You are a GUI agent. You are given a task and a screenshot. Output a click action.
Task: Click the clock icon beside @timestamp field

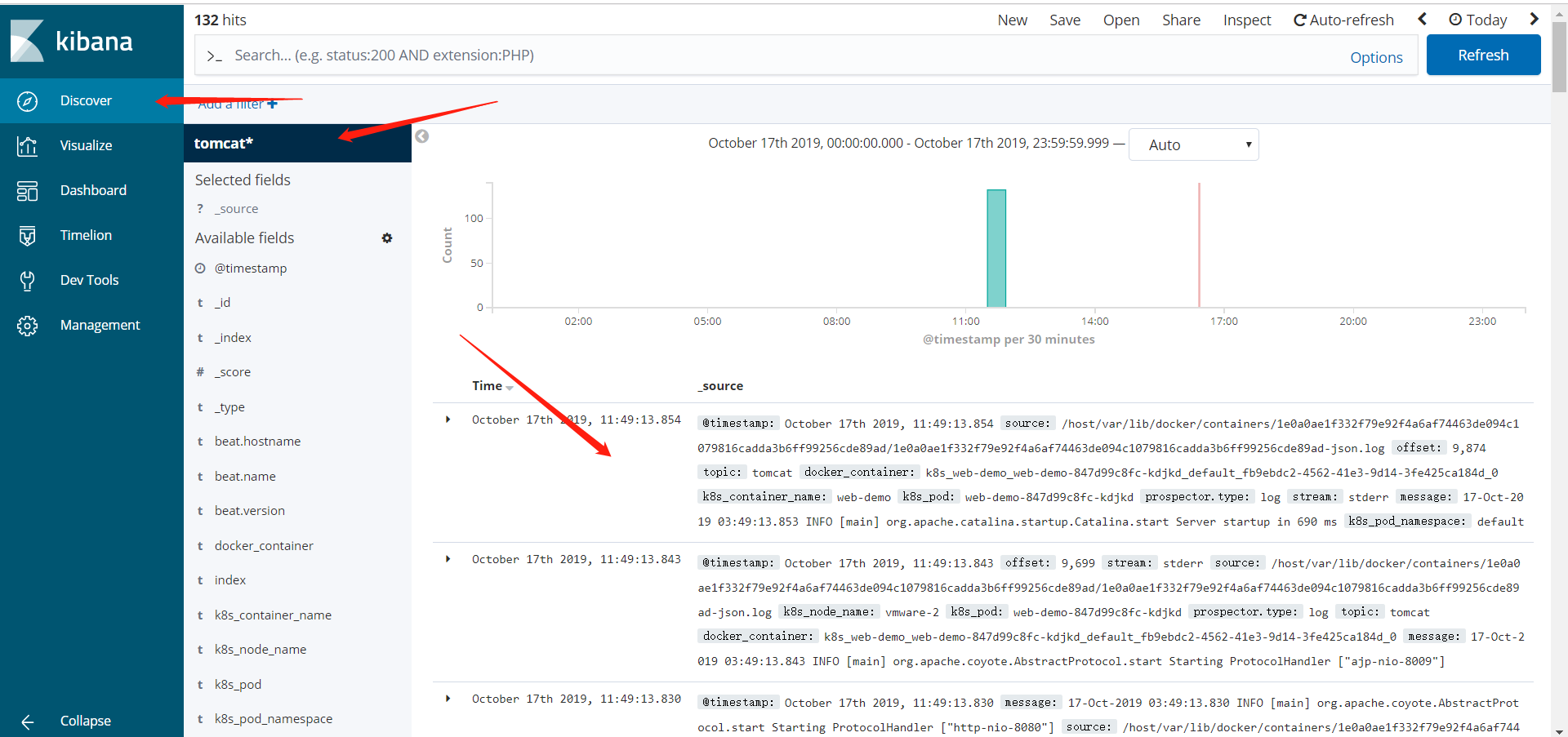click(x=200, y=269)
